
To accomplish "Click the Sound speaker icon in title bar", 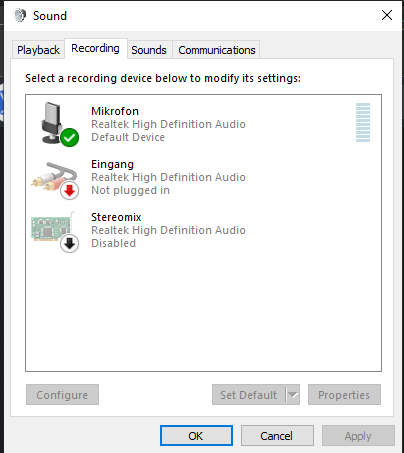I will coord(20,15).
